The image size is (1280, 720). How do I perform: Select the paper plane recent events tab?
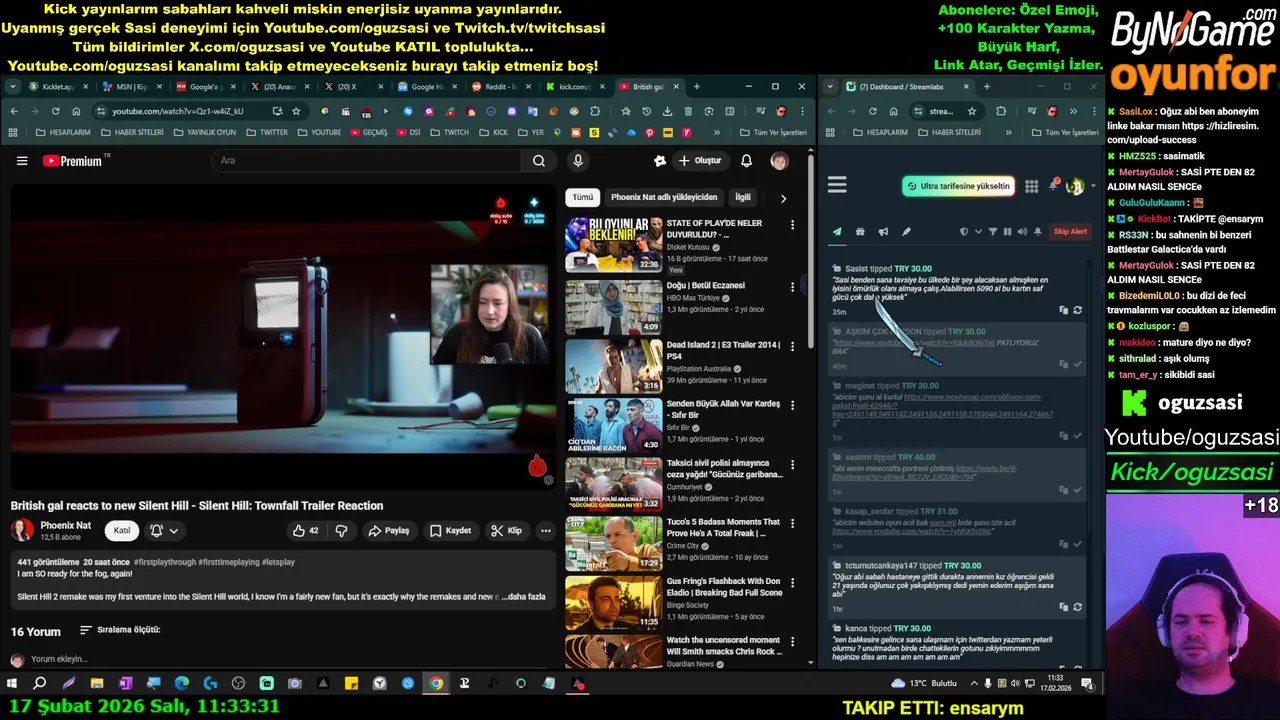tap(837, 232)
